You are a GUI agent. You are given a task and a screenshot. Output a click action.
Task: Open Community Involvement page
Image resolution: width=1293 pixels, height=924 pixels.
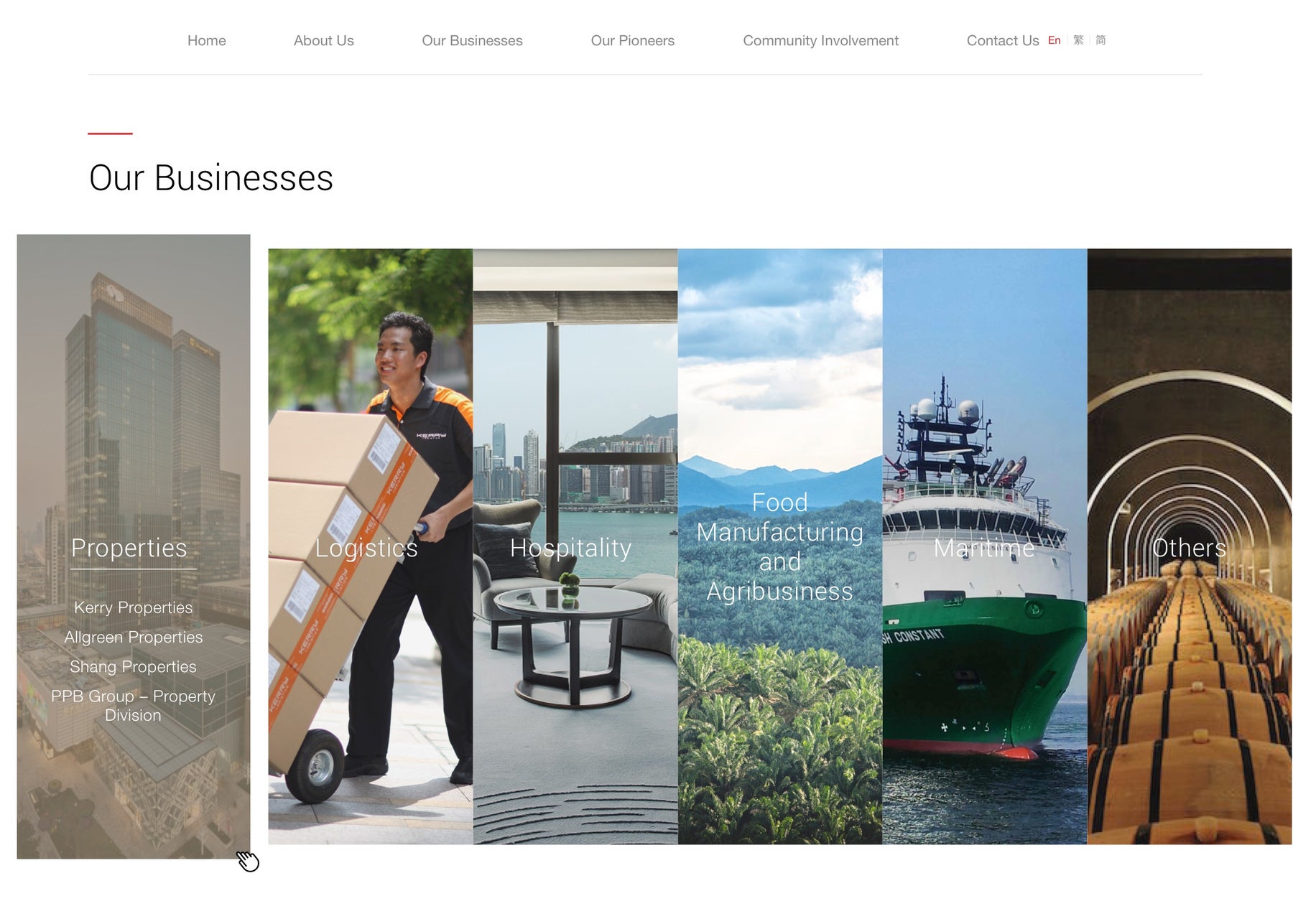pos(820,41)
